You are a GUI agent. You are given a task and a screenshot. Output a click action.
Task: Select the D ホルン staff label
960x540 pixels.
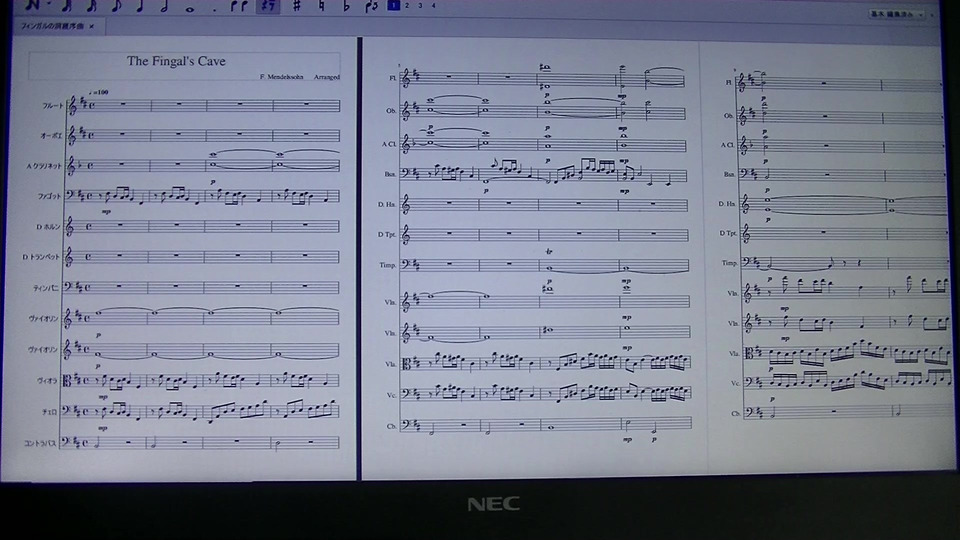click(48, 227)
